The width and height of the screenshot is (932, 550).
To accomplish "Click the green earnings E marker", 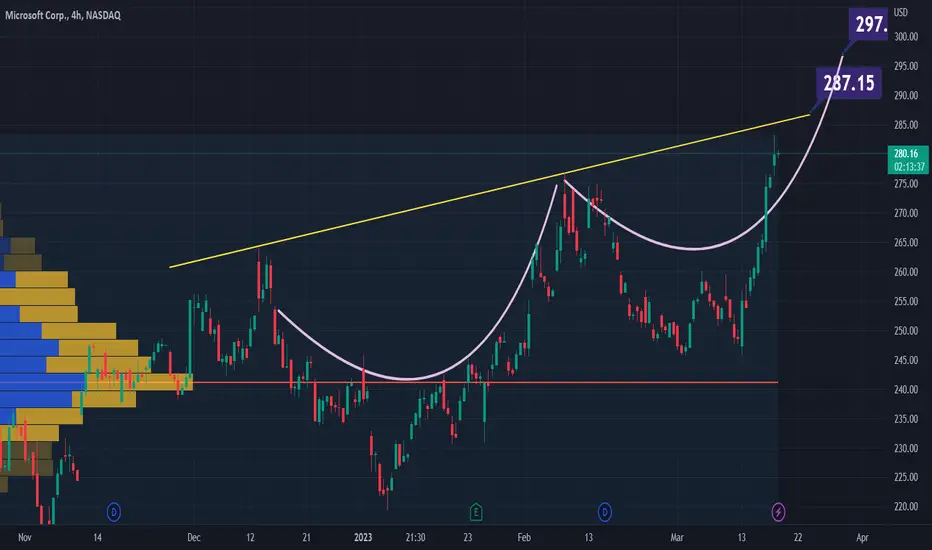I will [476, 512].
